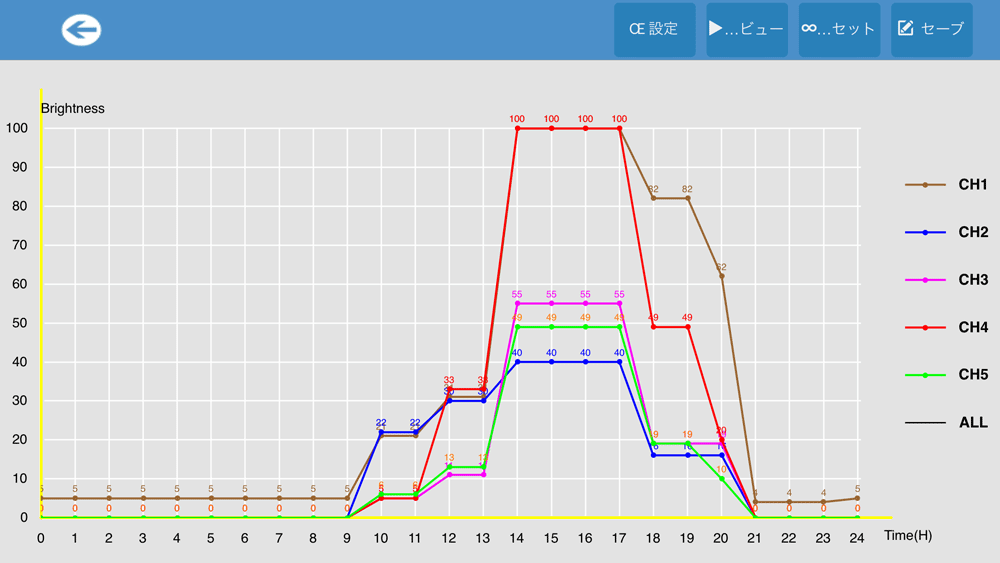Click the CH4 red point at hour 18

(x=653, y=327)
